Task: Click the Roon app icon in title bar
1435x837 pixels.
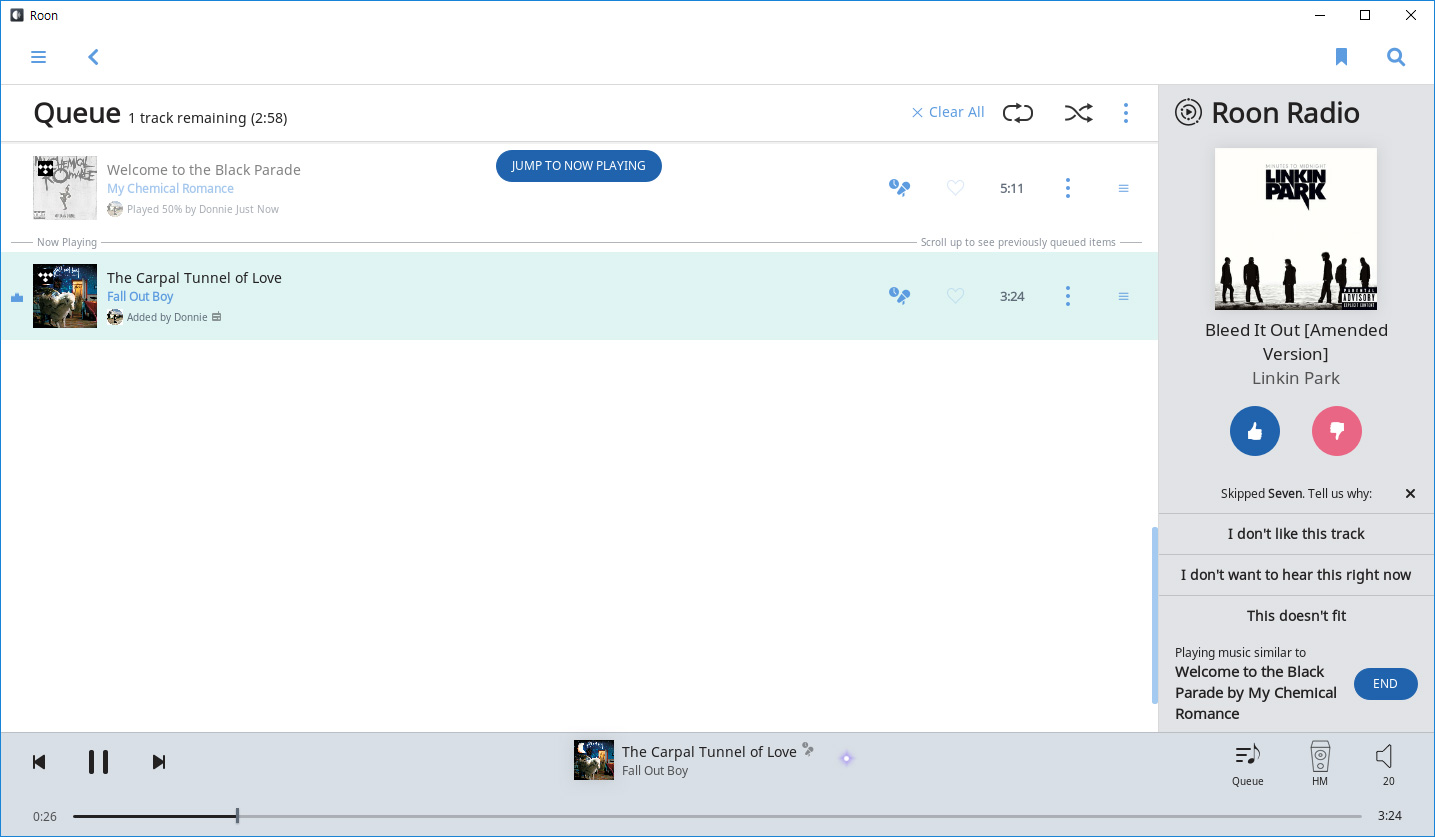Action: pos(17,15)
